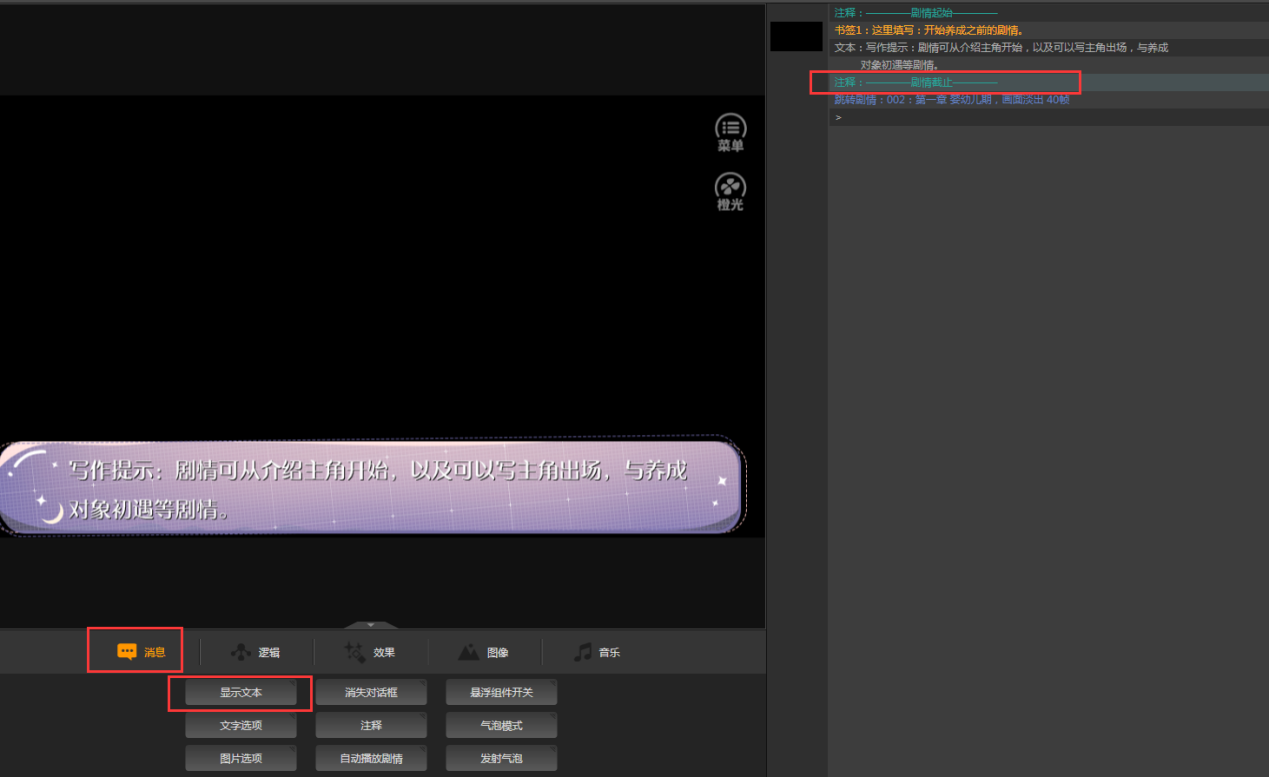Screen dimensions: 1269x777
Task: Add a 注释 comment command
Action: pyautogui.click(x=371, y=726)
